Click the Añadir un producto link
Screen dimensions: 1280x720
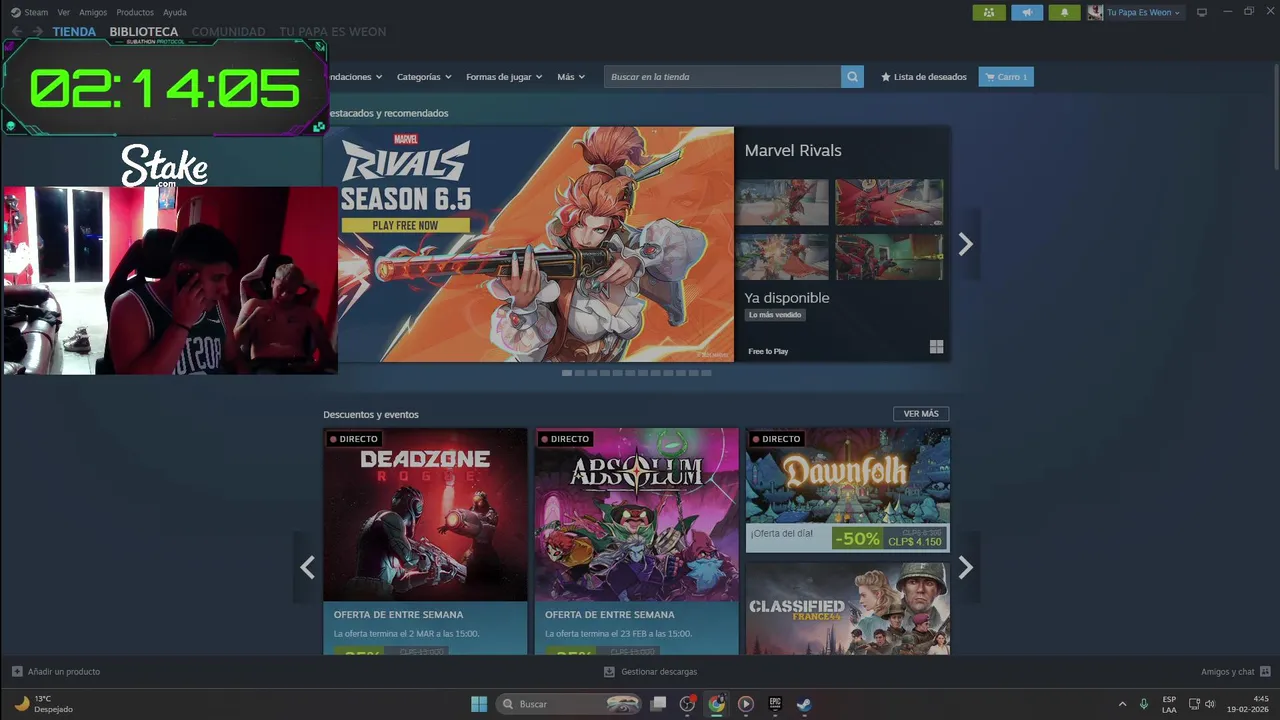coord(64,672)
